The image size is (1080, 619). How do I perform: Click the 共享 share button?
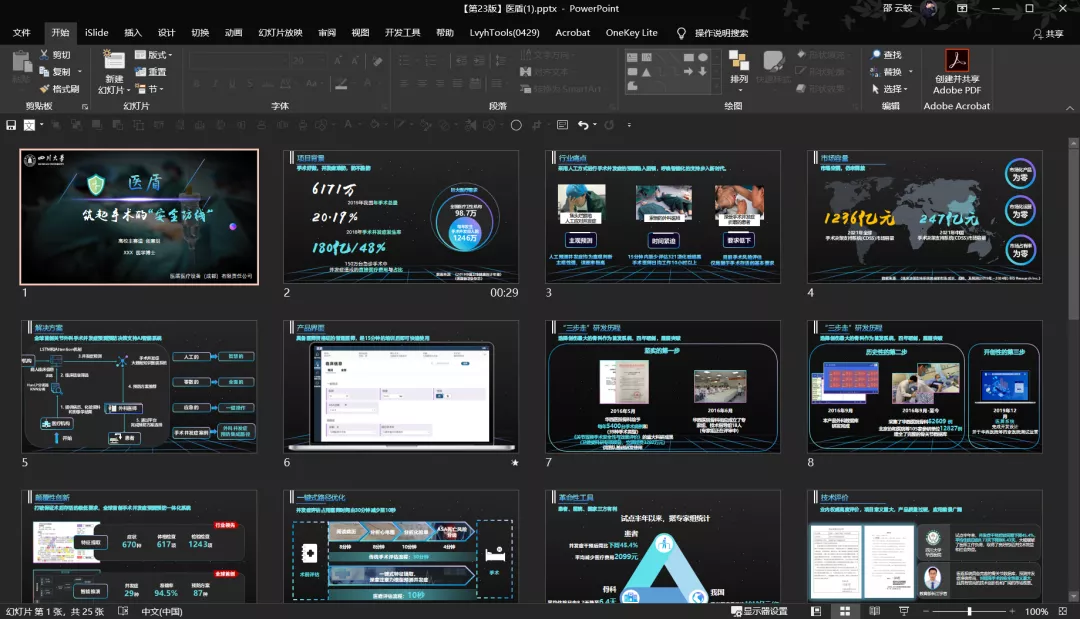[1048, 34]
